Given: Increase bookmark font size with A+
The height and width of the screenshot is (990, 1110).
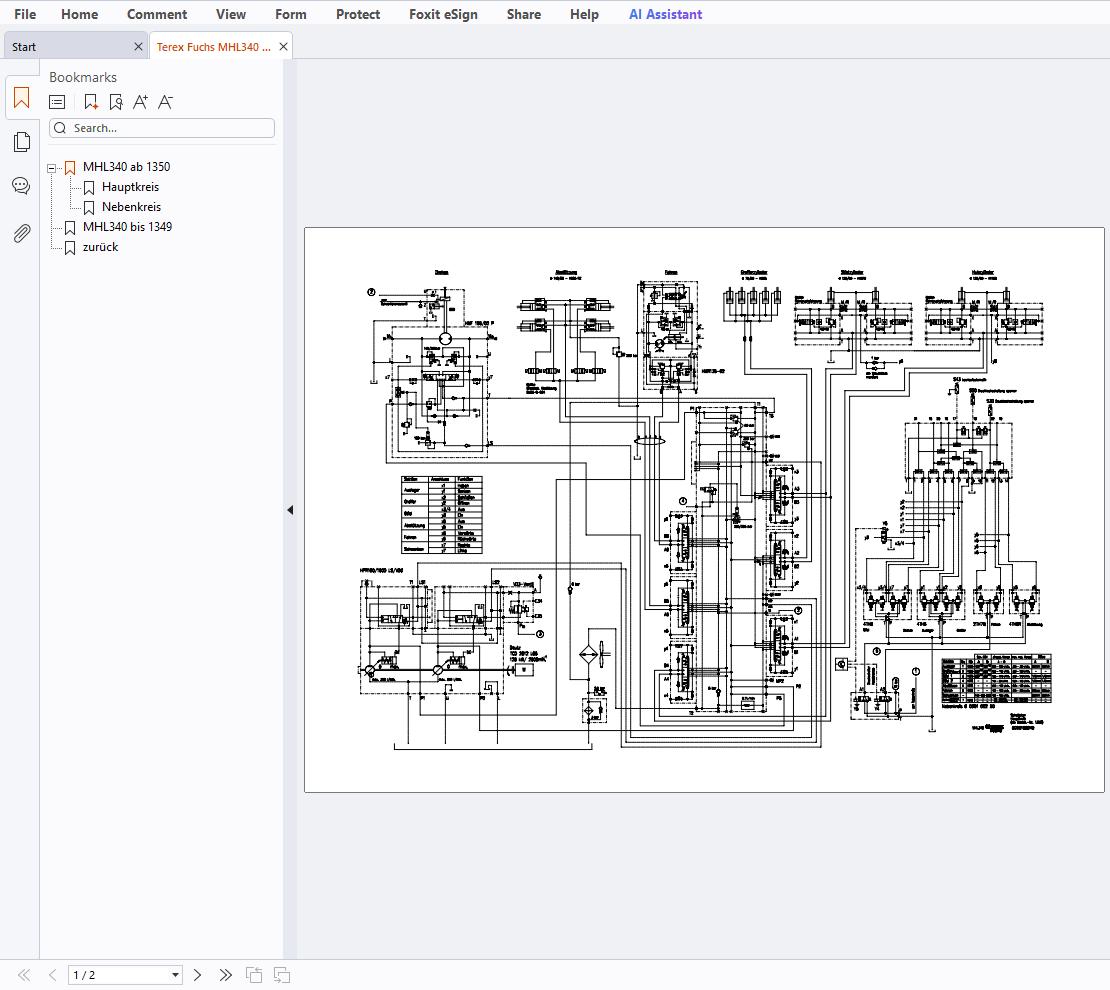Looking at the screenshot, I should coord(141,102).
